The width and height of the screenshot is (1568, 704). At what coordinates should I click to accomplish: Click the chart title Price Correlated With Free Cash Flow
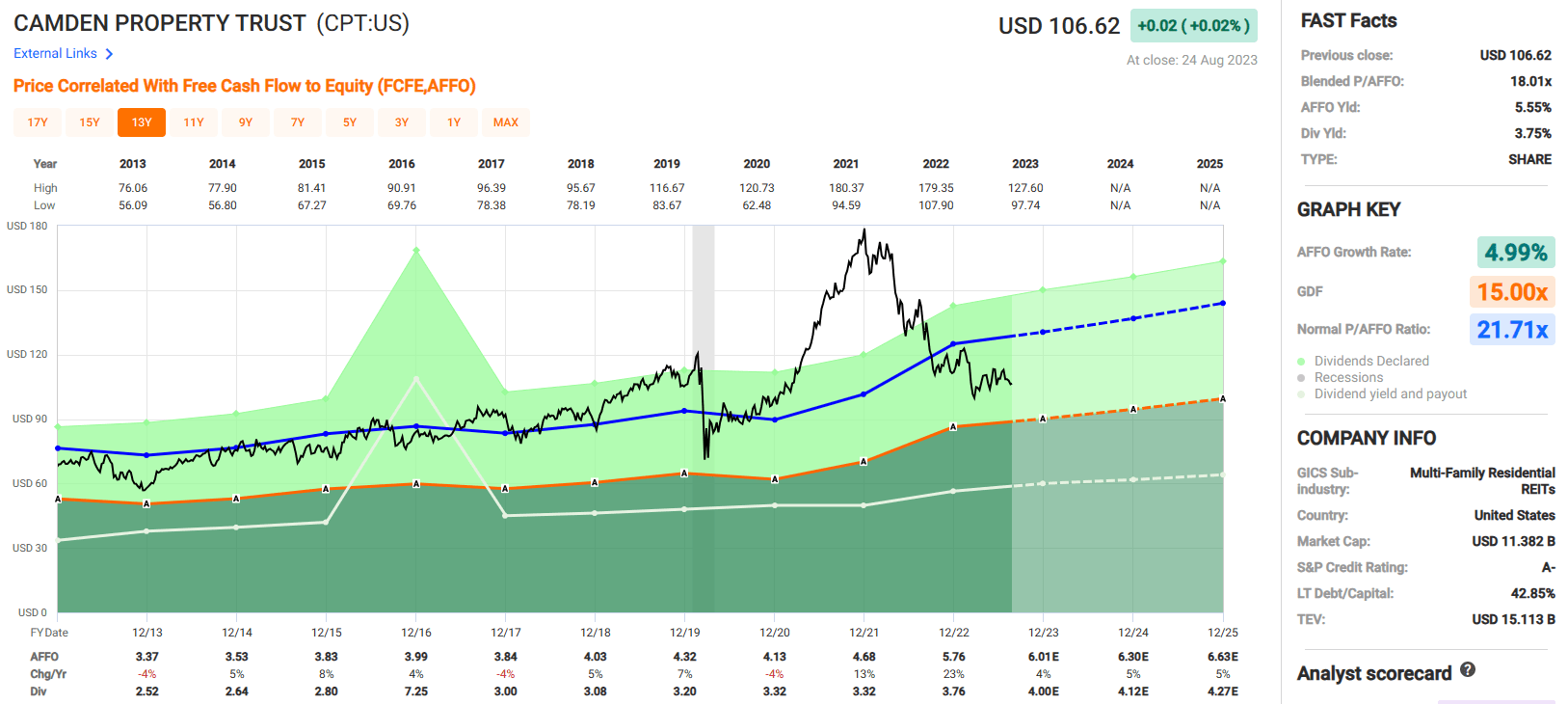pos(245,86)
